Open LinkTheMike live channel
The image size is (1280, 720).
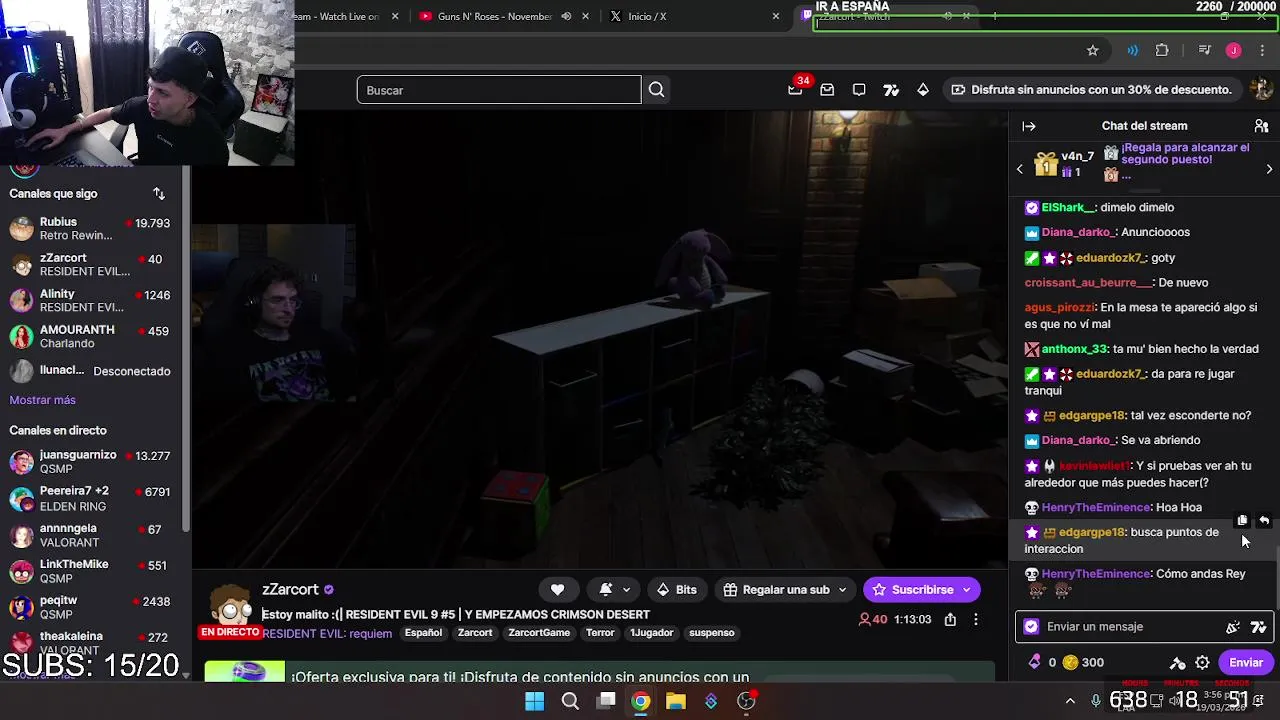[90, 572]
